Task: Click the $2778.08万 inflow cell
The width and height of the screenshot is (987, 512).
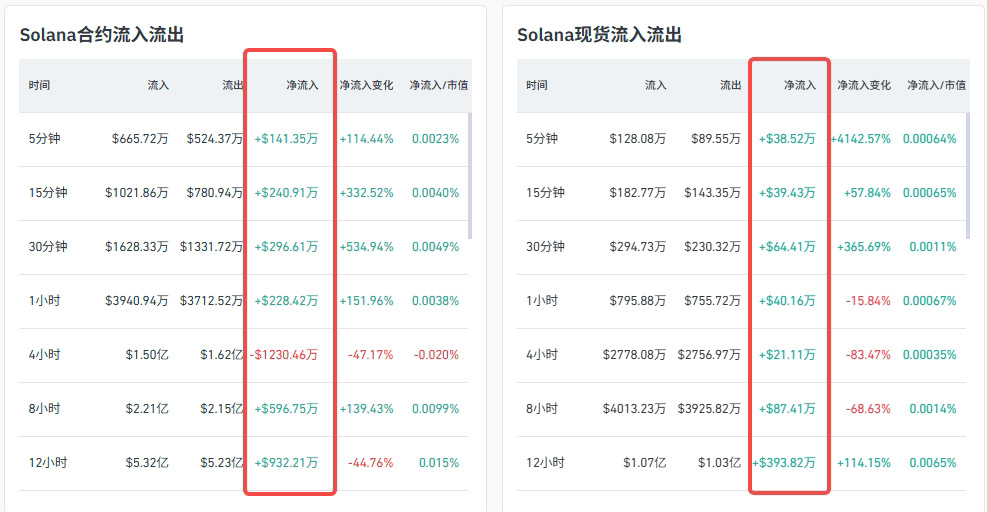Action: click(x=634, y=355)
